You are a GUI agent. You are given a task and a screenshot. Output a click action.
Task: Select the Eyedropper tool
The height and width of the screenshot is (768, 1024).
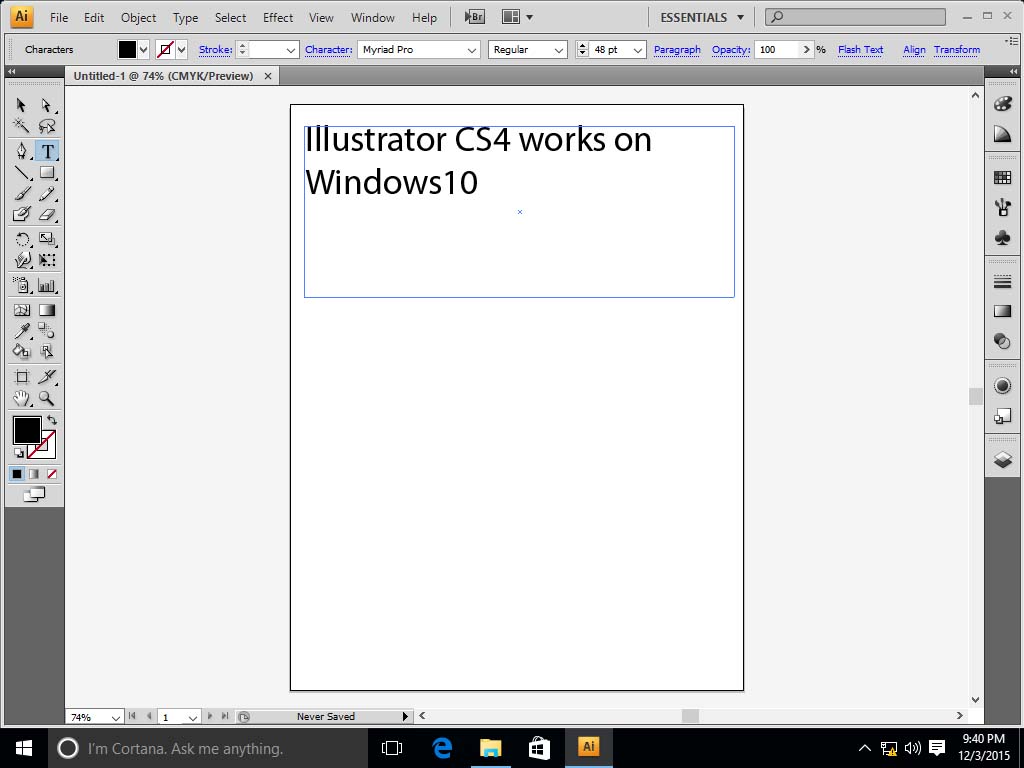tap(22, 330)
